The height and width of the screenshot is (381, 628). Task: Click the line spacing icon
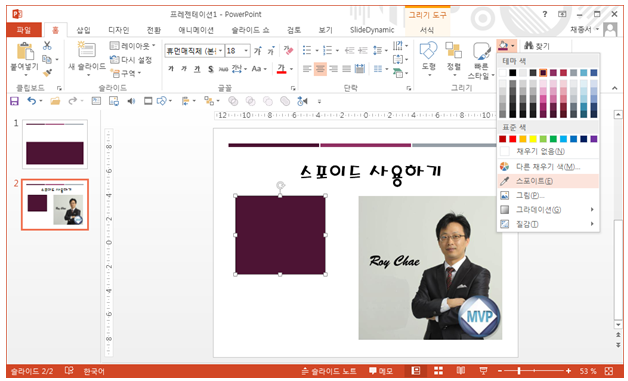click(377, 50)
